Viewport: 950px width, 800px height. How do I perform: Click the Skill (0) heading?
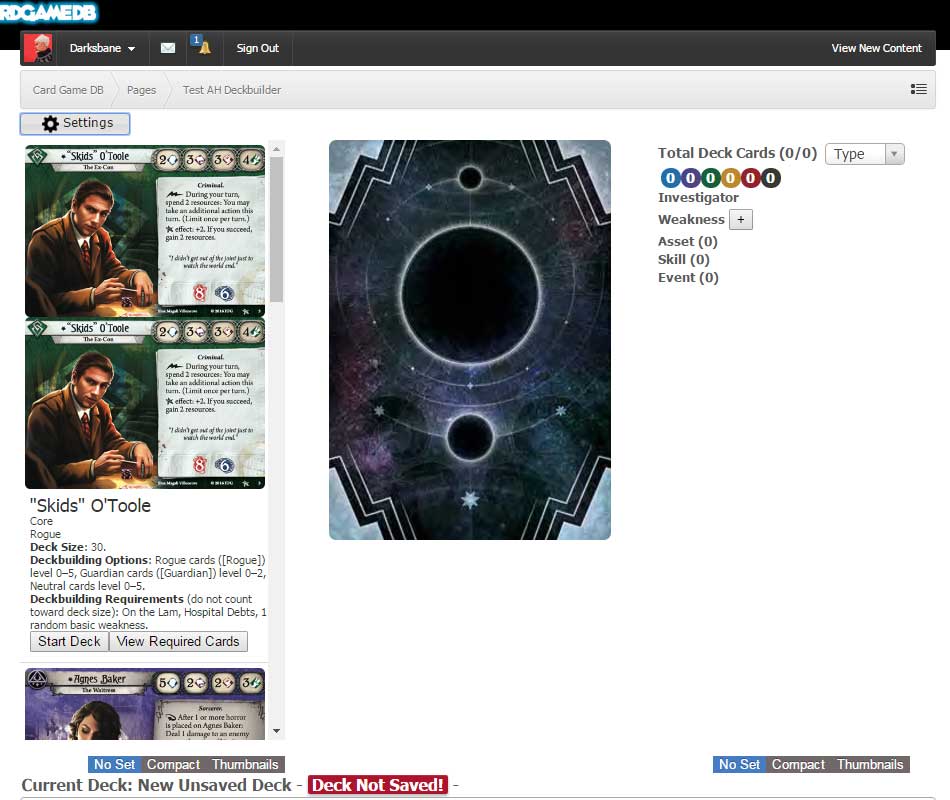pyautogui.click(x=683, y=259)
